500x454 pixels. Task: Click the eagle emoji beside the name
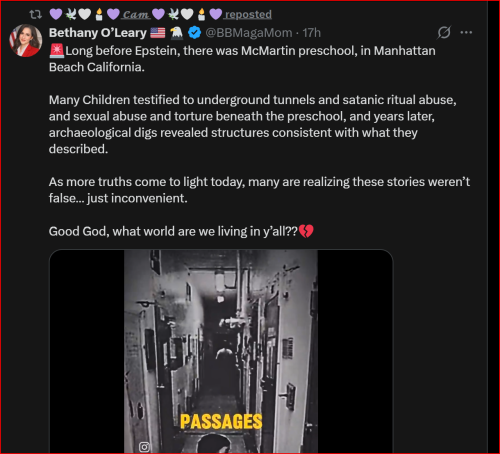[x=176, y=33]
